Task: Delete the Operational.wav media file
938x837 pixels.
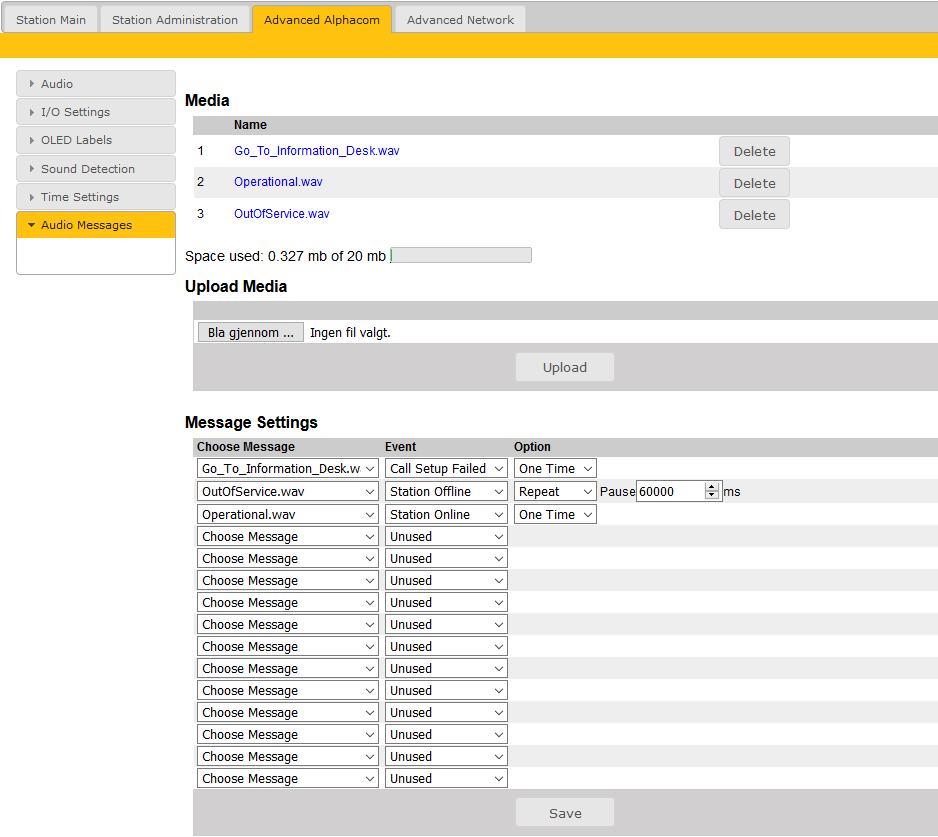Action: coord(754,183)
